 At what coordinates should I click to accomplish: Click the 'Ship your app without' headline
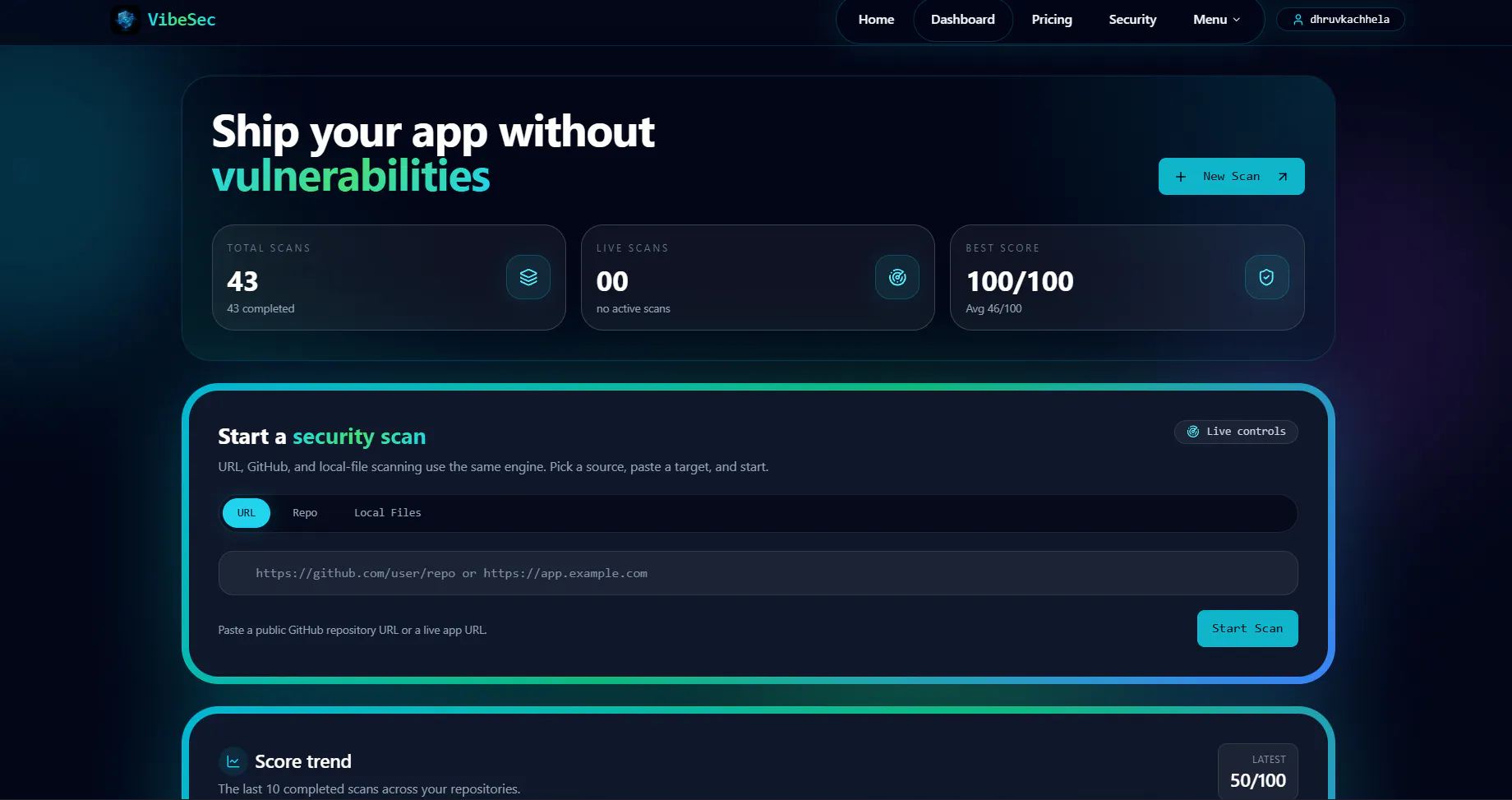[x=433, y=132]
